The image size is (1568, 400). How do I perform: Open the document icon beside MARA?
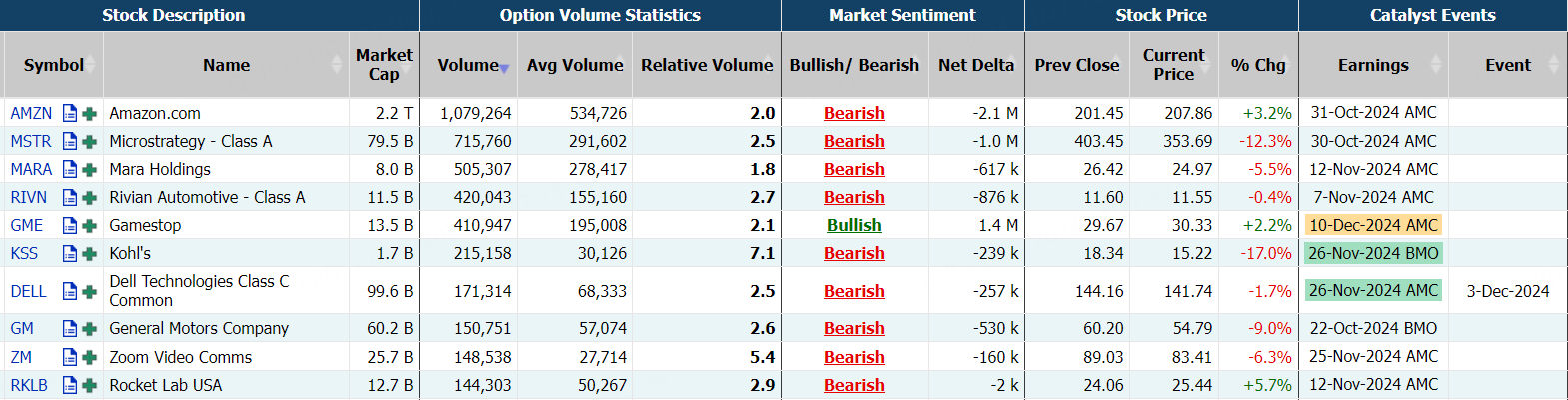(x=69, y=170)
